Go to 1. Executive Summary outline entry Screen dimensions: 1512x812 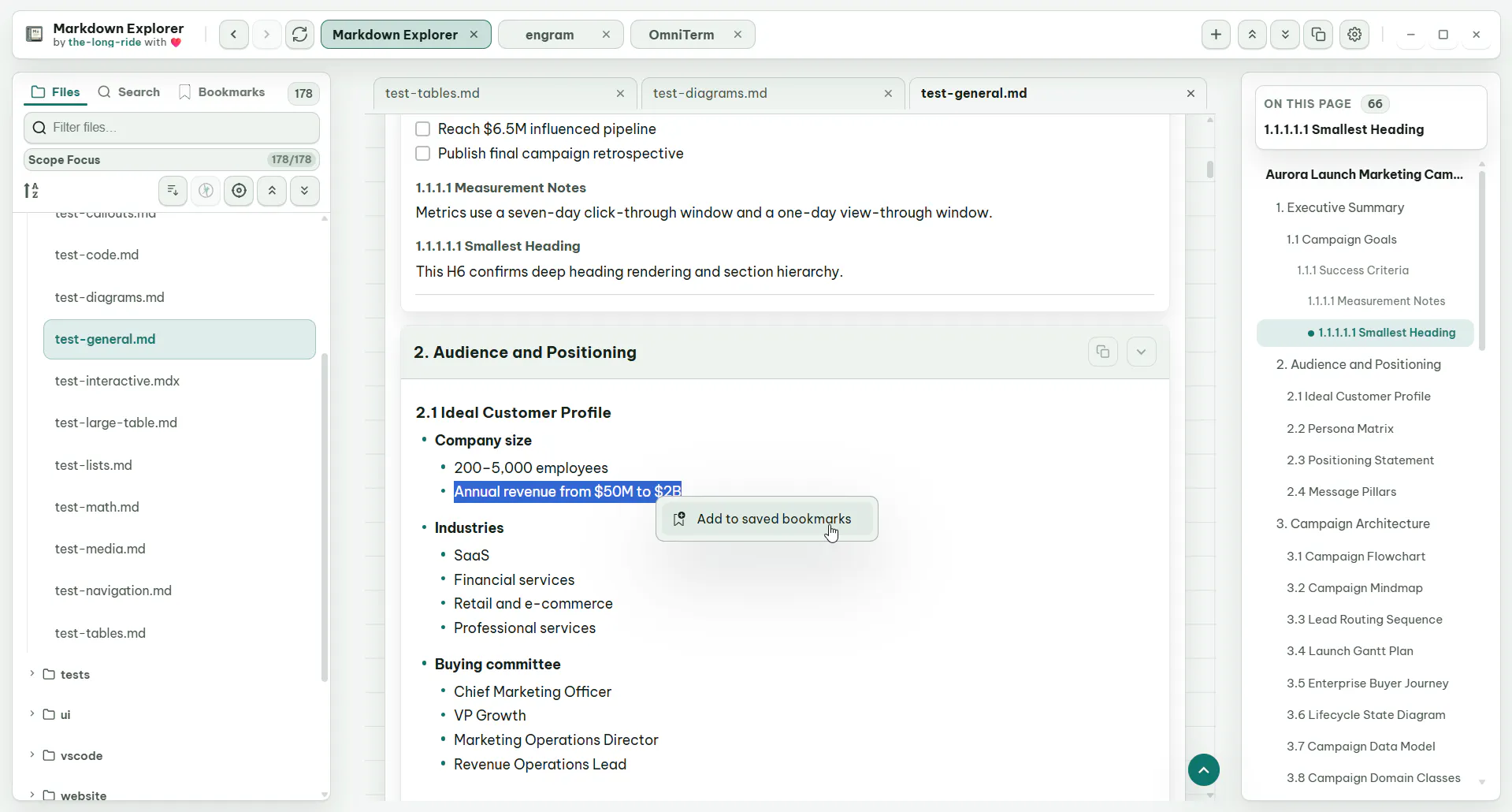(x=1339, y=207)
